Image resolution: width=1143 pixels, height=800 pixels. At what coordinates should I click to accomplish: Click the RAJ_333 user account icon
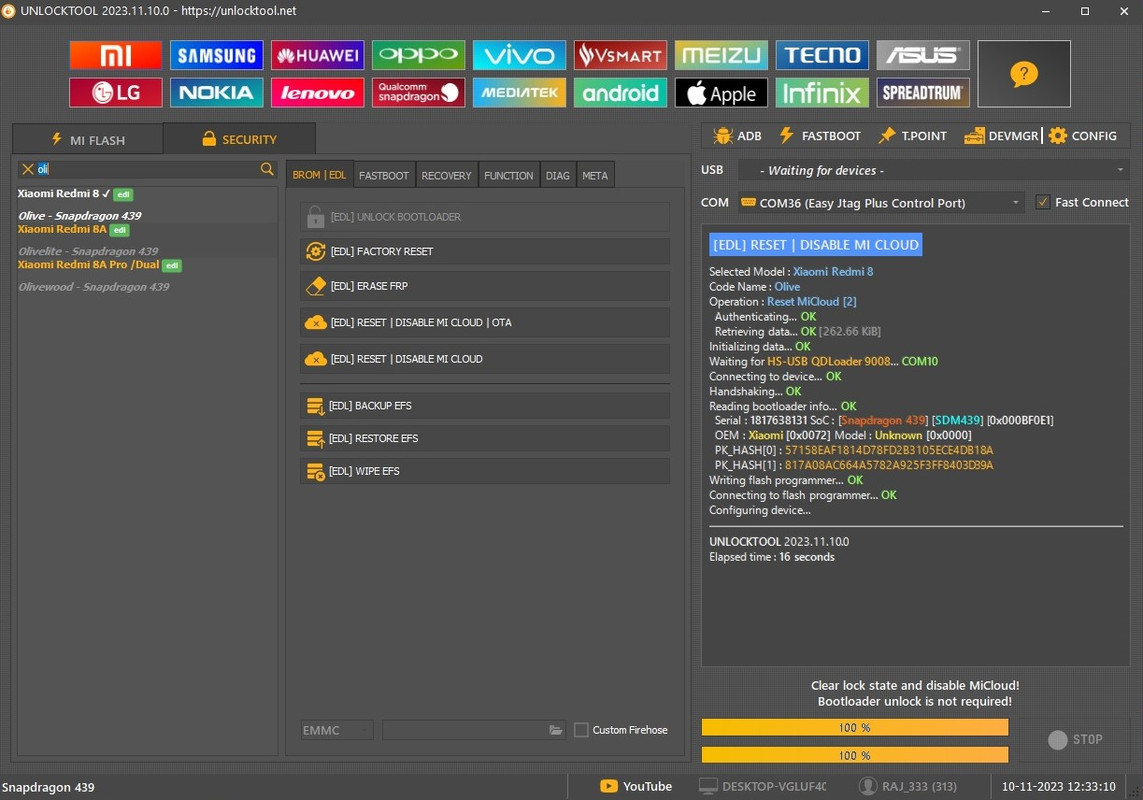click(867, 786)
